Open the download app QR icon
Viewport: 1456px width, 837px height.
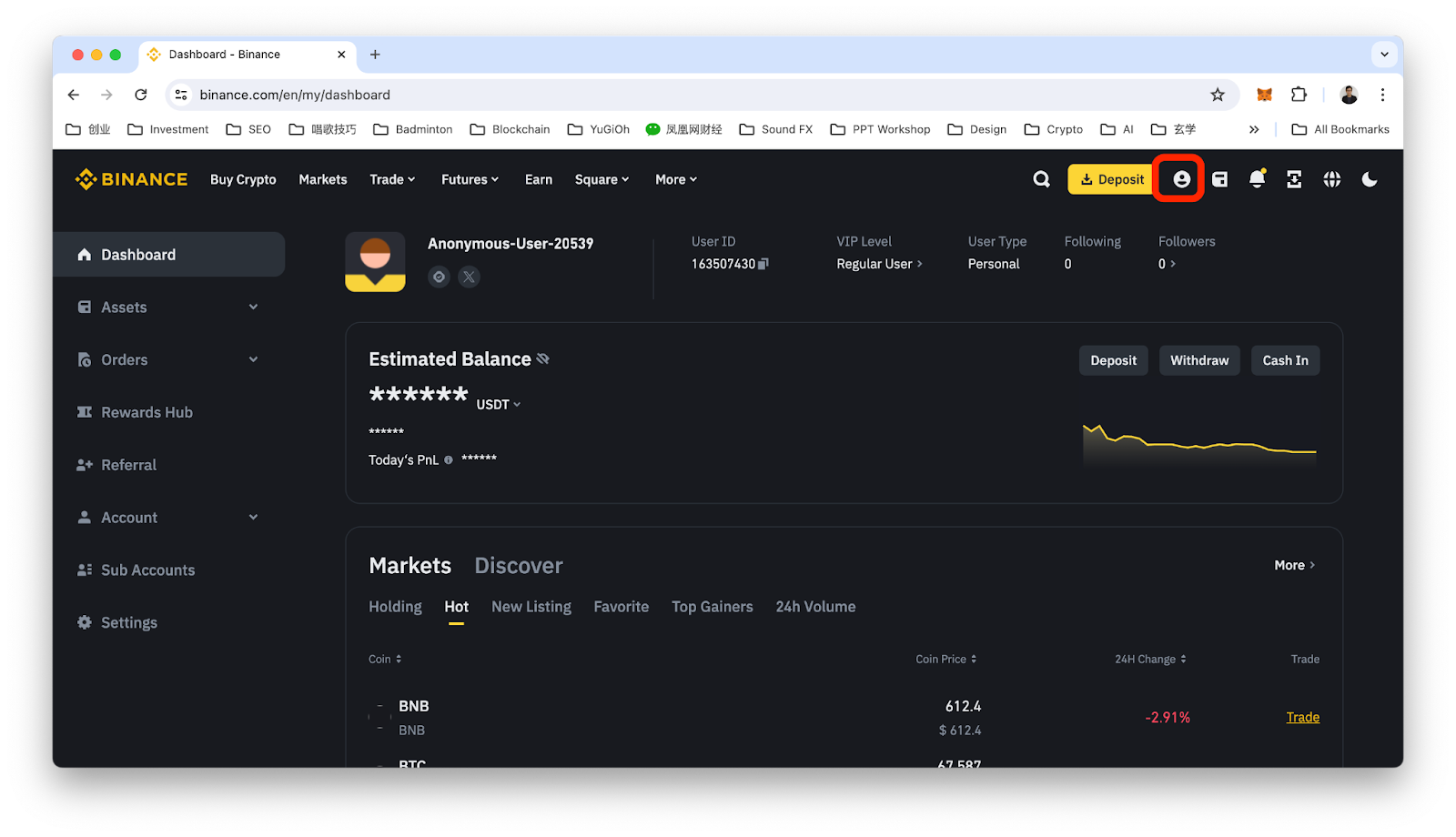(1294, 179)
